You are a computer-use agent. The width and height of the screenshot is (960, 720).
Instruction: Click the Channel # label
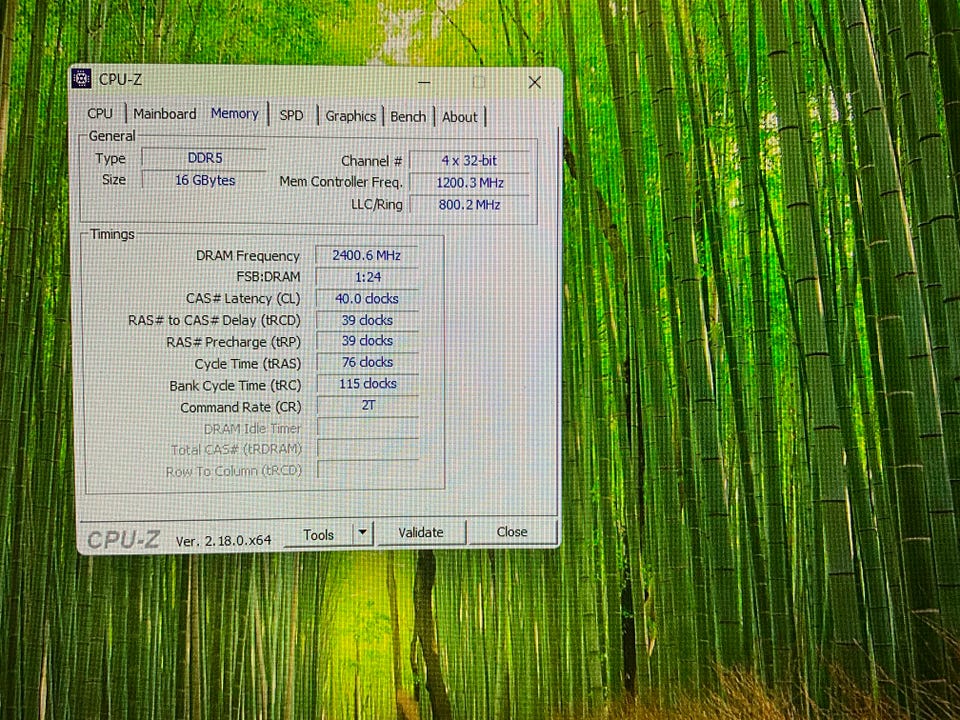click(371, 161)
